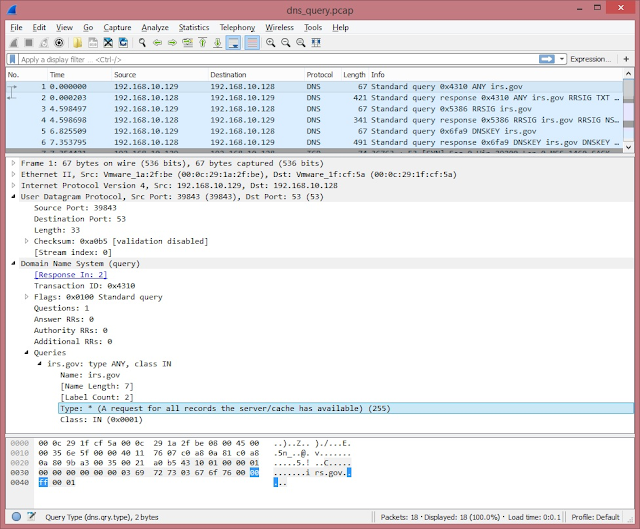
Task: Close this capture file icon
Action: tap(108, 42)
